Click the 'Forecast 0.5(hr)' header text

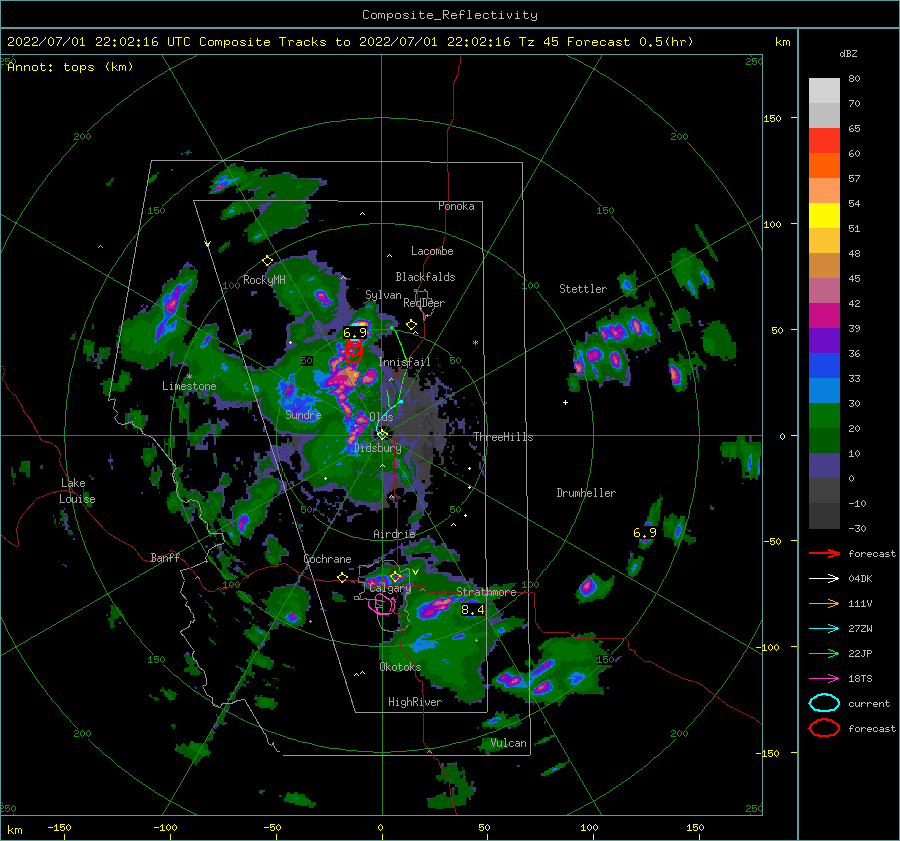coord(630,42)
